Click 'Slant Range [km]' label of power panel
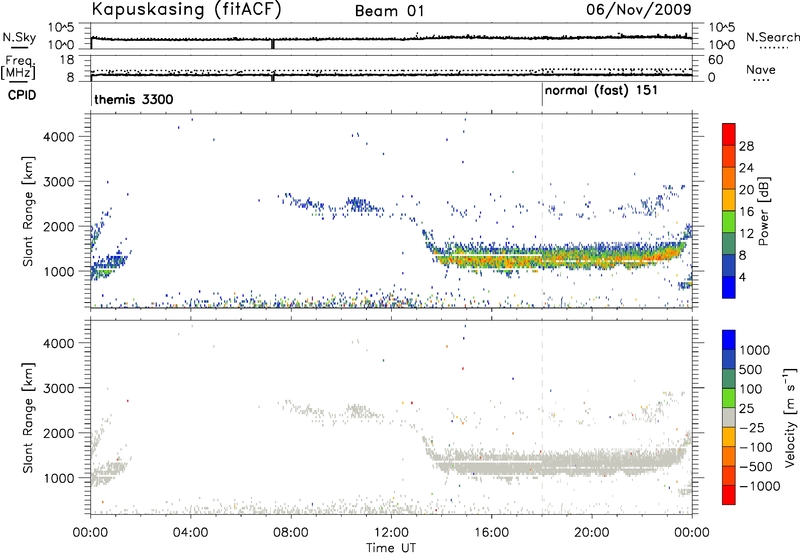The image size is (800, 554). click(28, 212)
